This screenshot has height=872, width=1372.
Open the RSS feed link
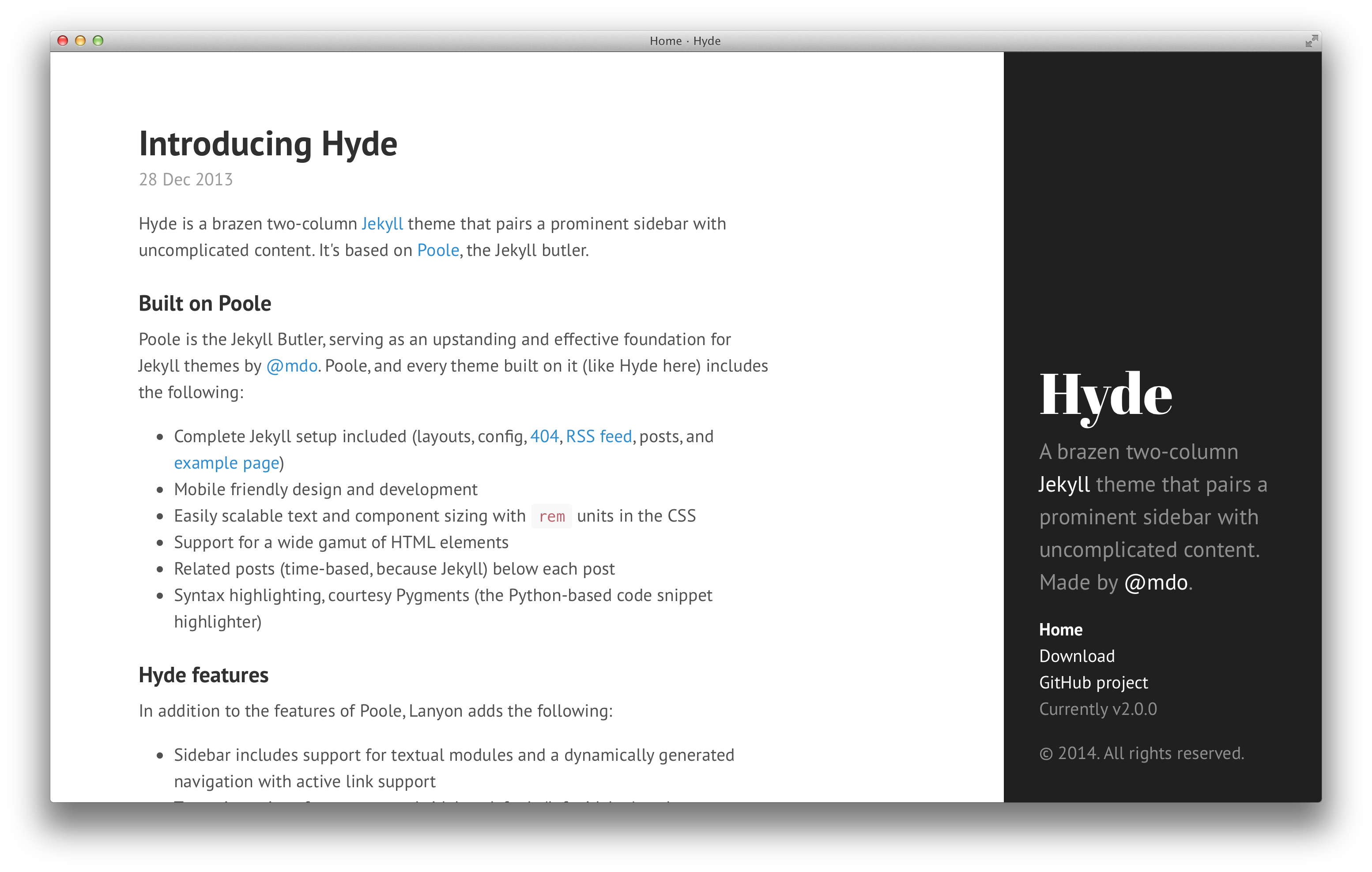point(598,436)
